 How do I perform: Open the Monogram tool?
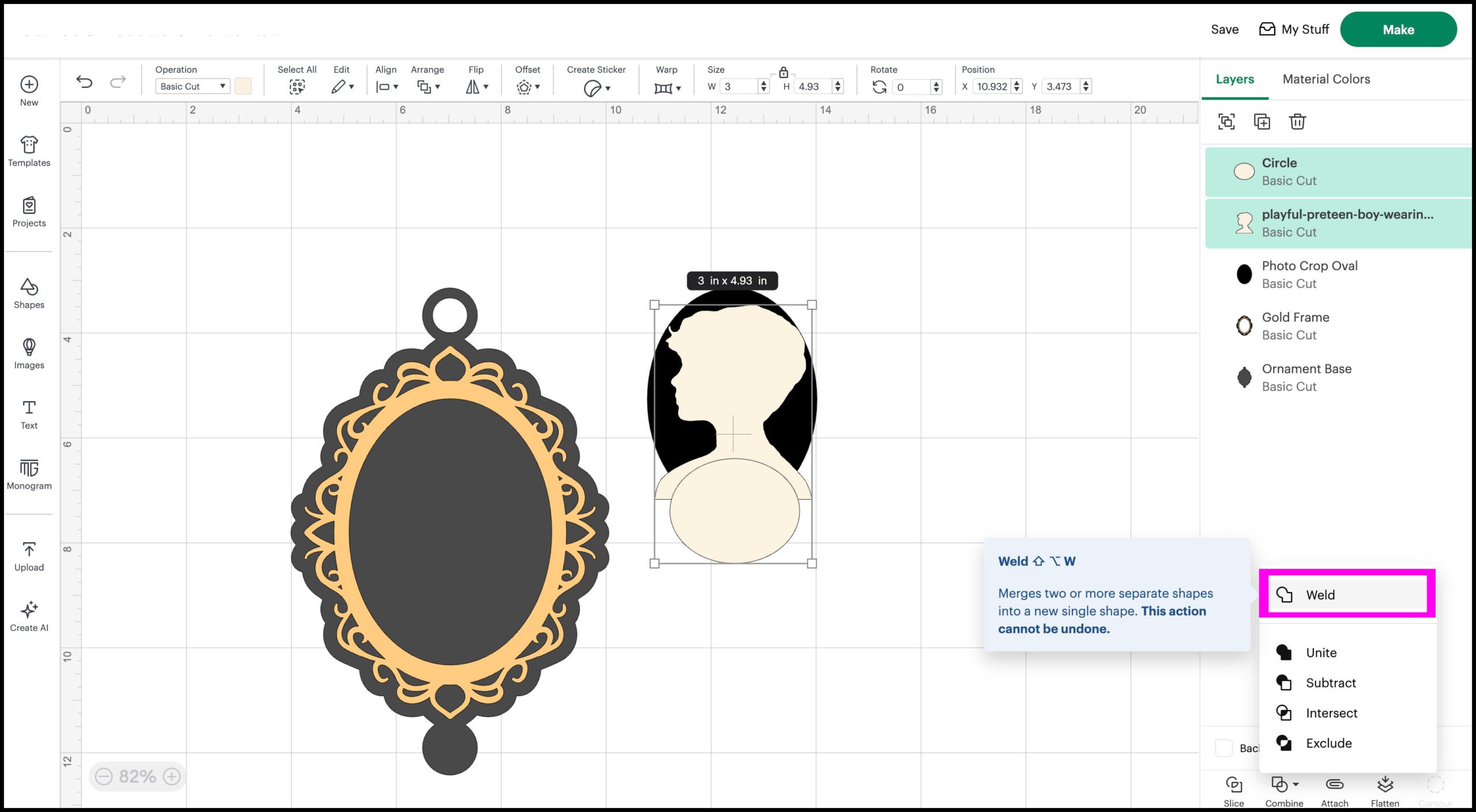pyautogui.click(x=28, y=474)
